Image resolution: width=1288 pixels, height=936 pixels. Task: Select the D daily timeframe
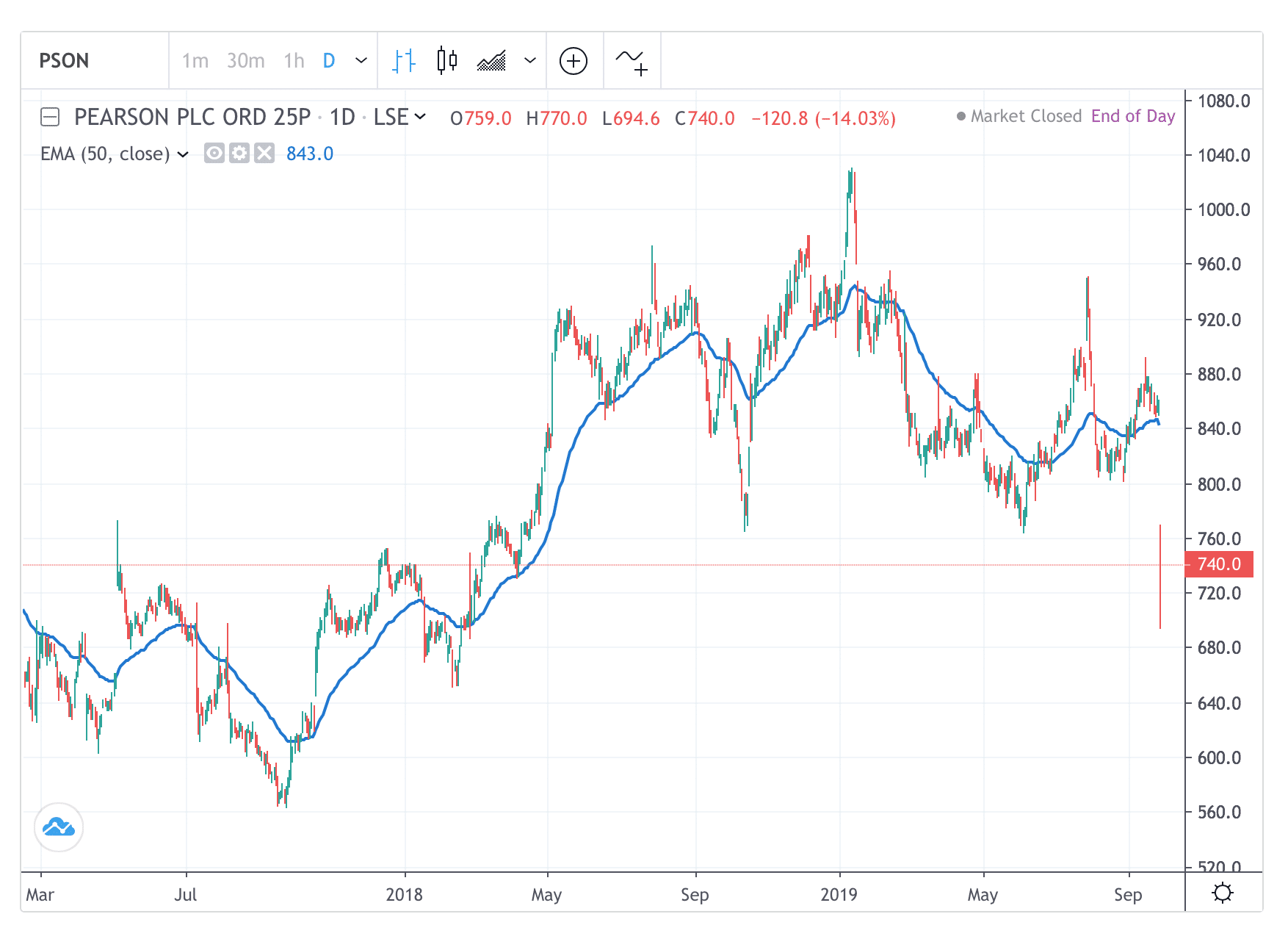point(329,60)
